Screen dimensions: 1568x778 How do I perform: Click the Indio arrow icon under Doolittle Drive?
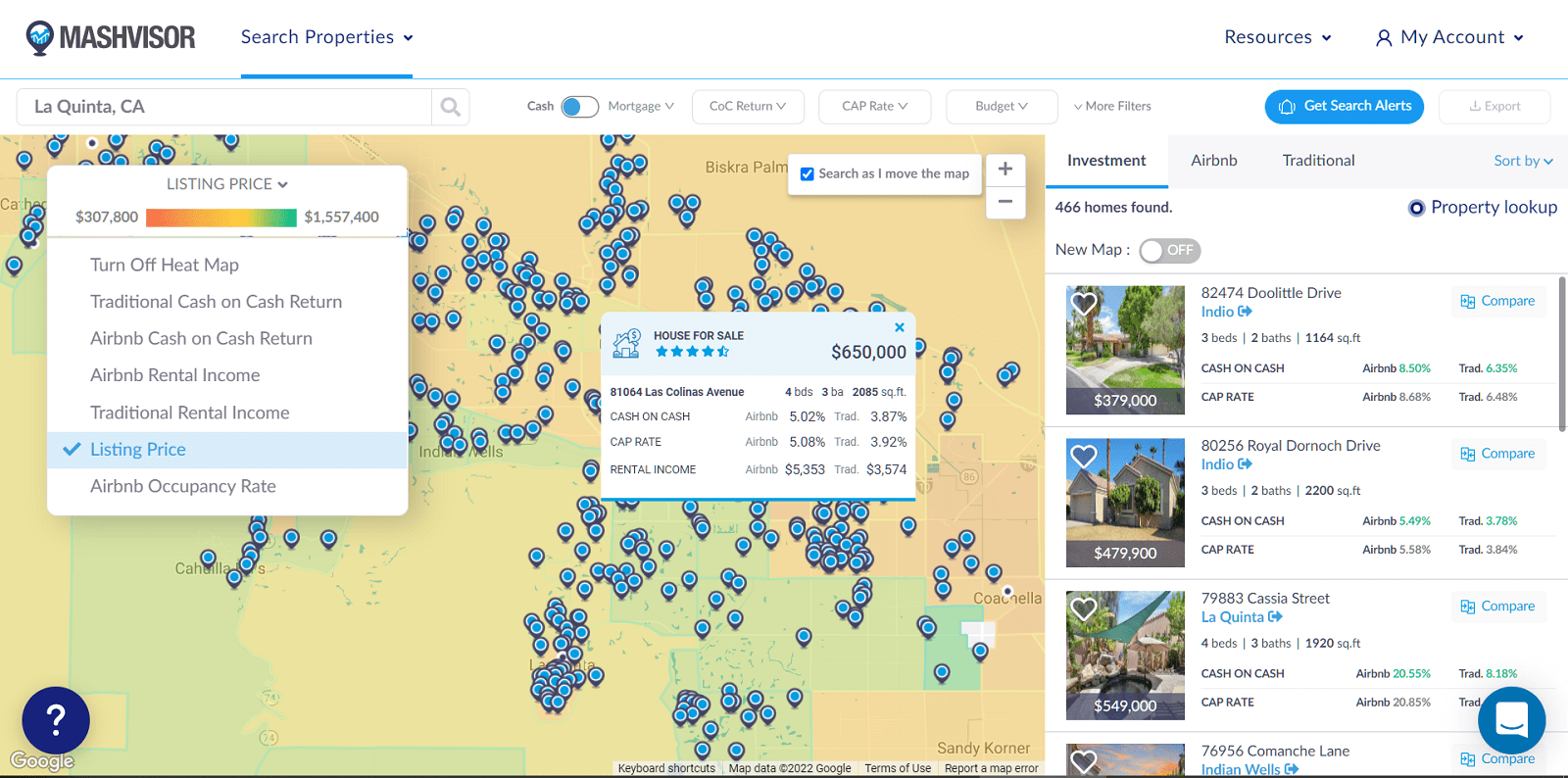1245,312
